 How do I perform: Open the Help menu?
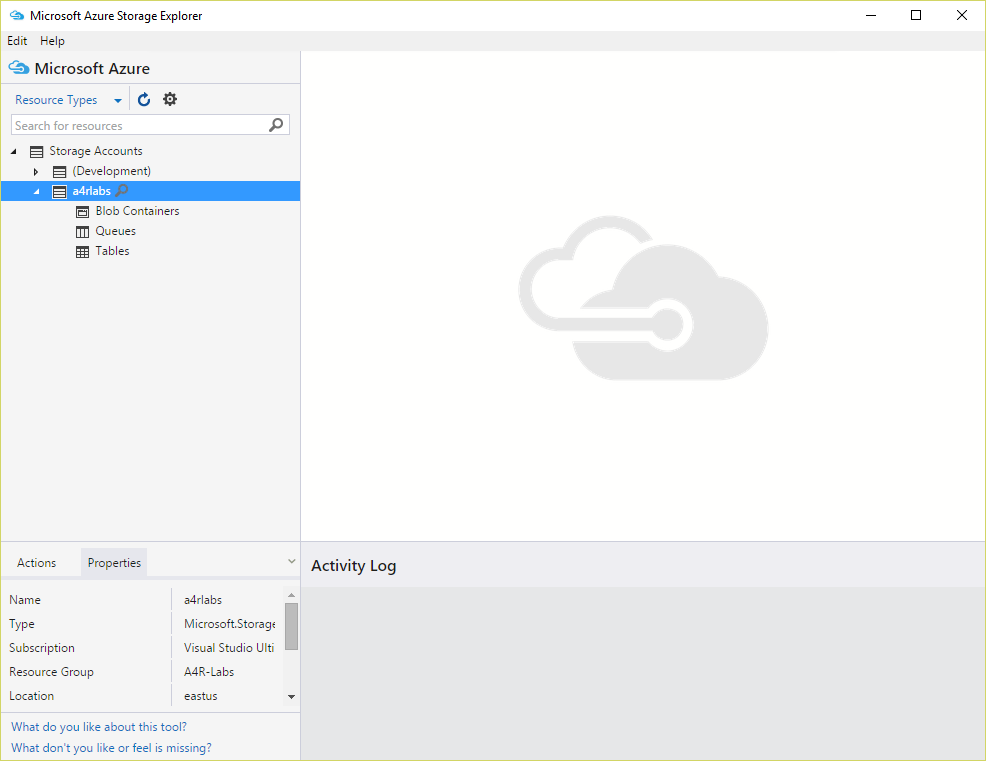[52, 41]
